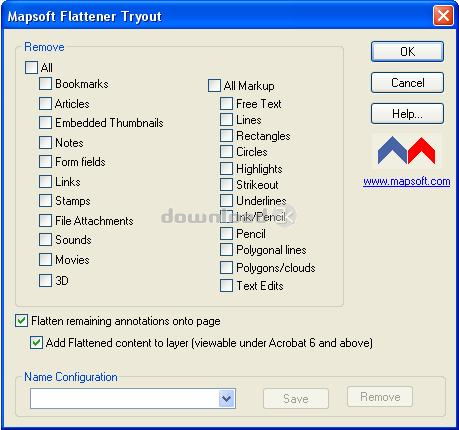Check the Bookmarks removal option
This screenshot has width=459, height=430.
click(x=45, y=84)
